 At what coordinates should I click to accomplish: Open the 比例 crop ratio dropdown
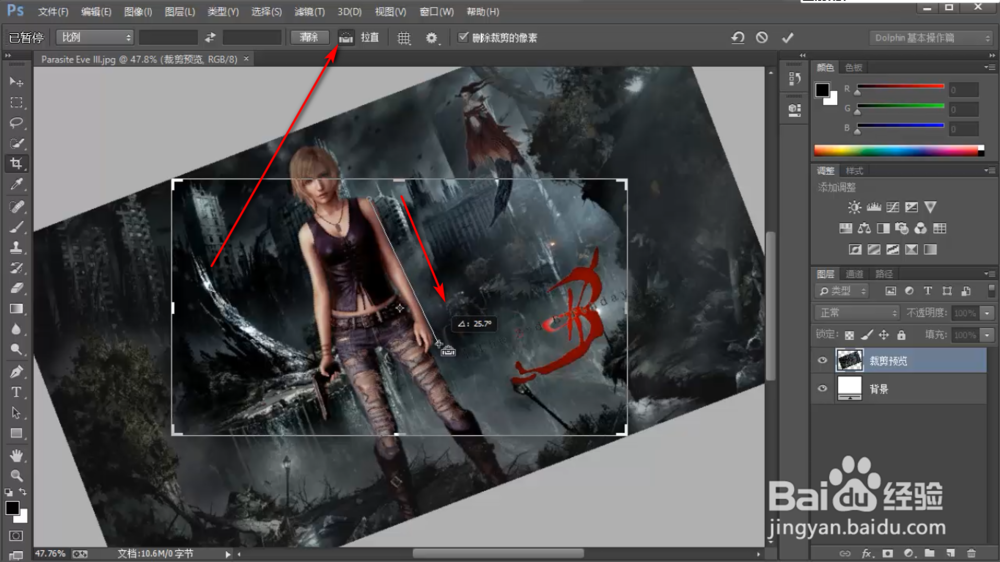[94, 38]
